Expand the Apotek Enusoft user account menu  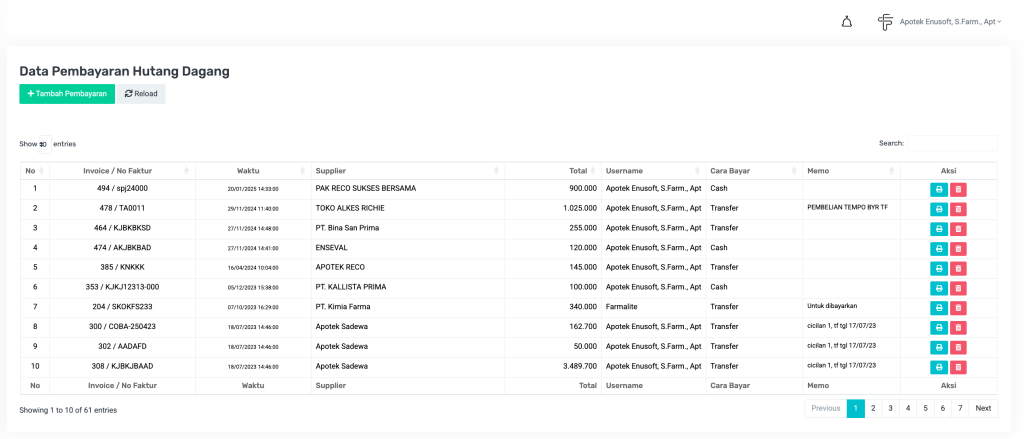[x=939, y=22]
